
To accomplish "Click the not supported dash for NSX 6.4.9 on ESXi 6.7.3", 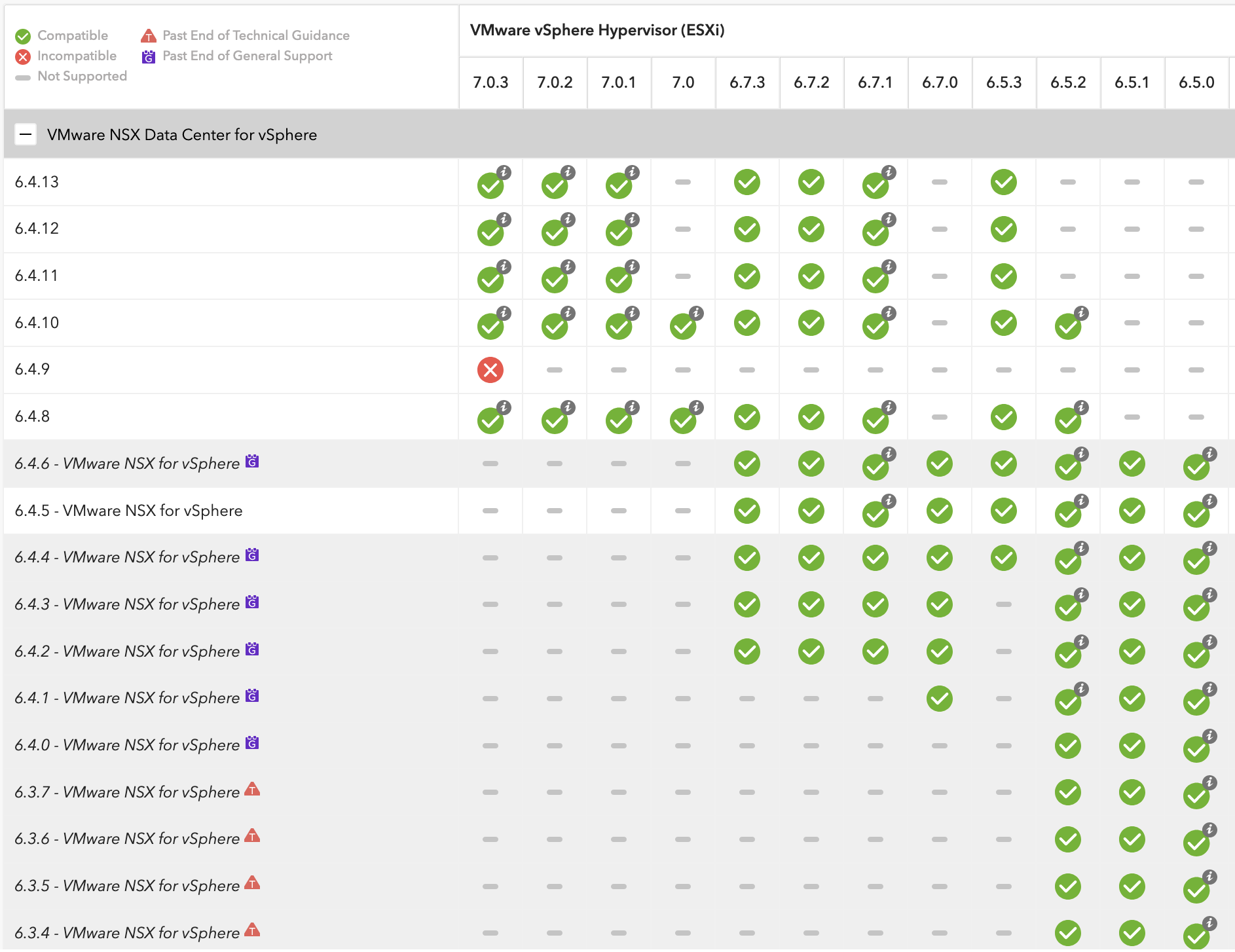I will (747, 370).
